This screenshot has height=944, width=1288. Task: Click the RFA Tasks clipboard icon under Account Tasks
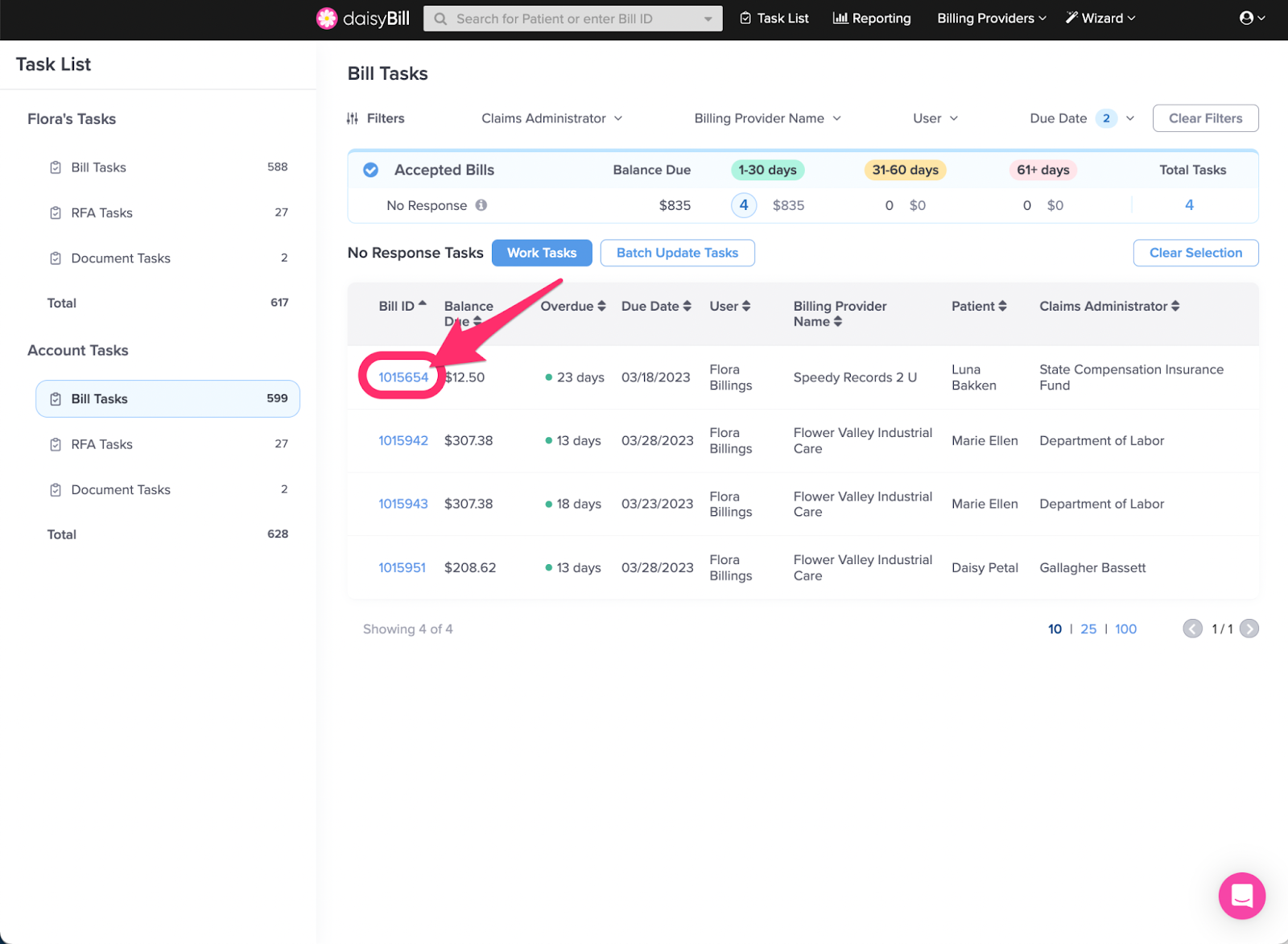click(55, 443)
